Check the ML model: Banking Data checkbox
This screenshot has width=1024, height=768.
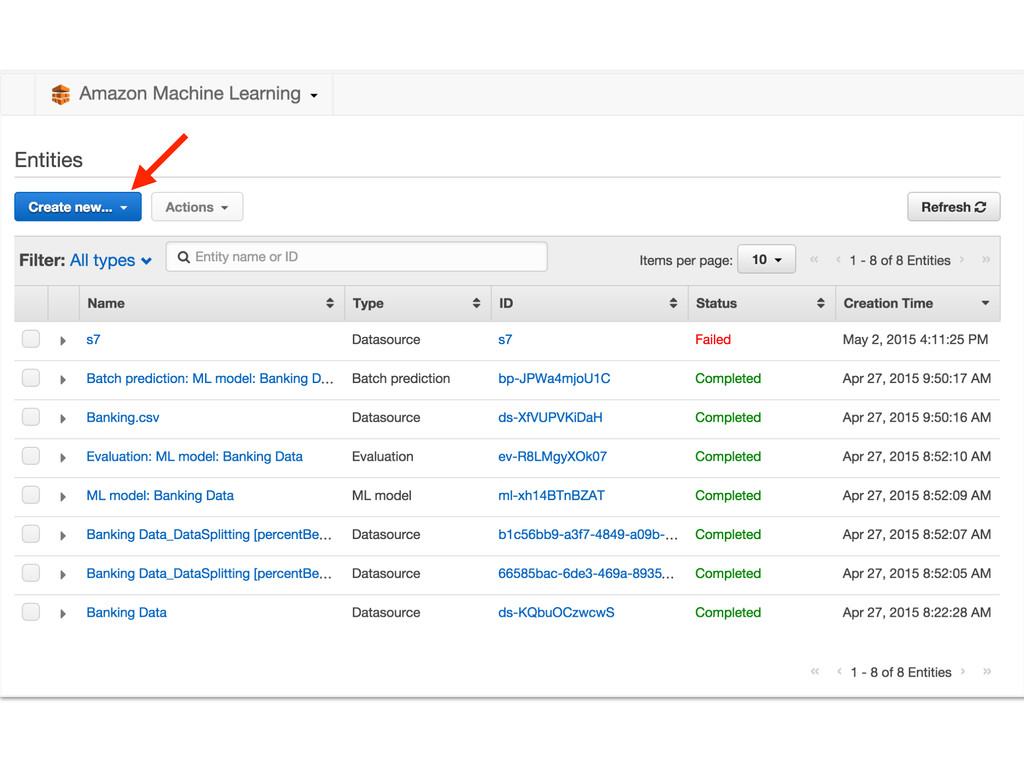tap(31, 495)
